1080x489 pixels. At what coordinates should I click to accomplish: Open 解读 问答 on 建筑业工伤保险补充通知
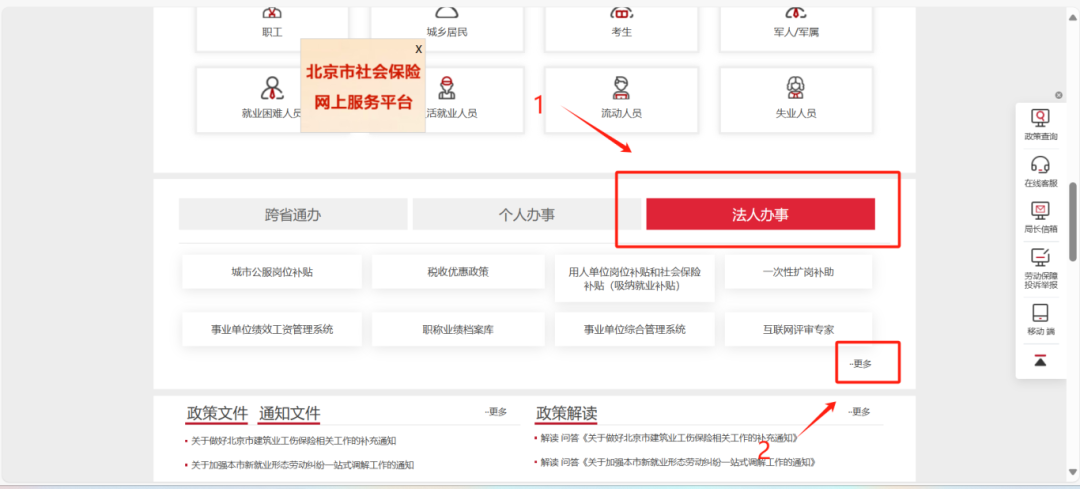pyautogui.click(x=668, y=438)
